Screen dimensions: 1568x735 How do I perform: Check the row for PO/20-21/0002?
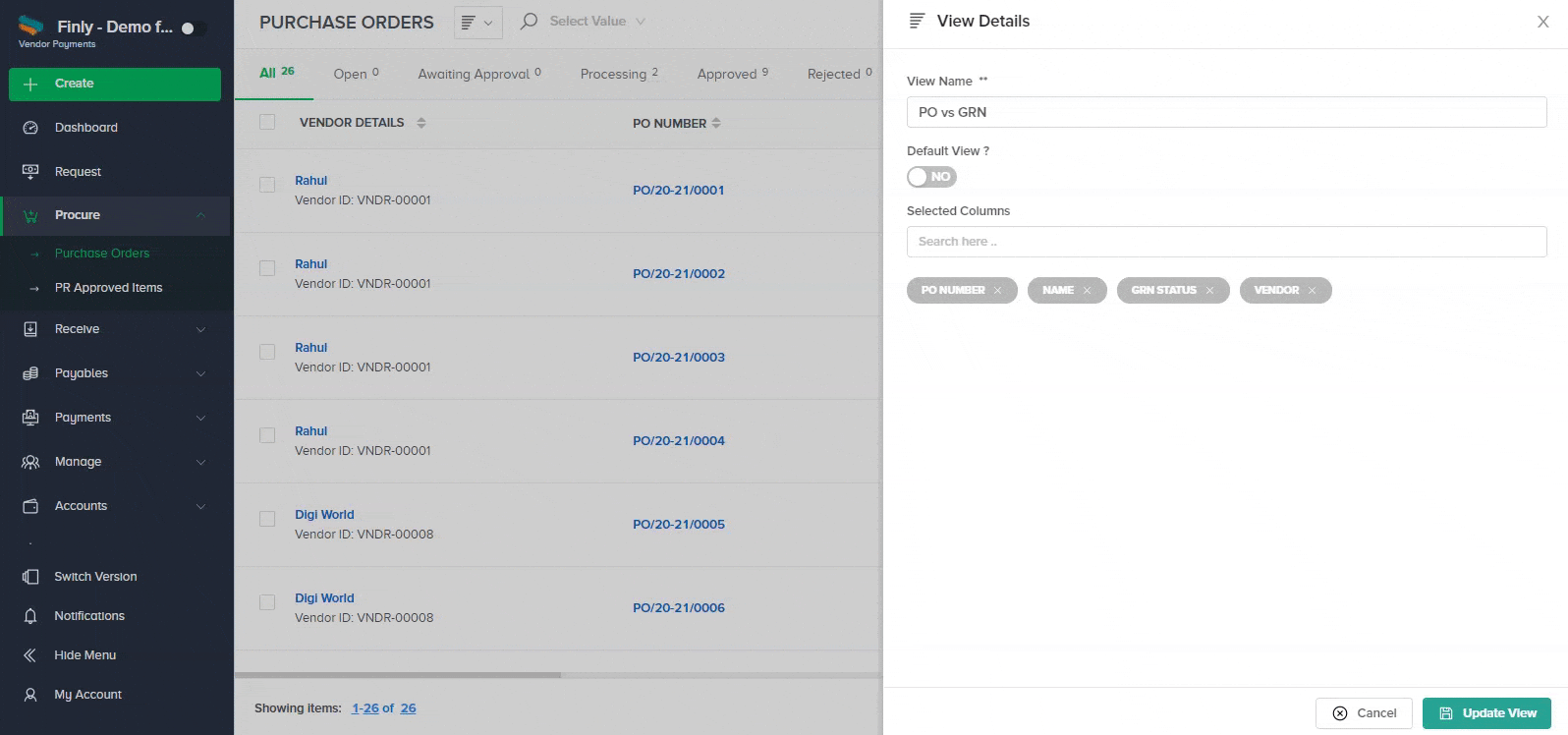click(267, 267)
